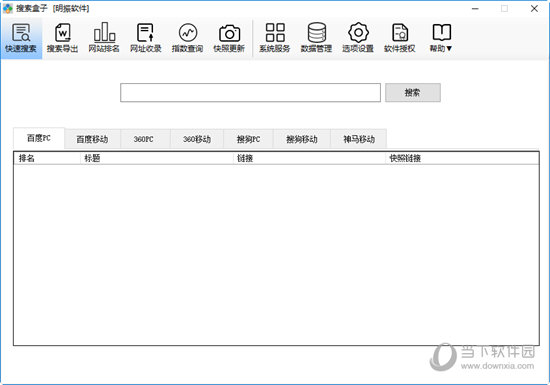Click the search keyword input field
Image resolution: width=550 pixels, height=385 pixels.
point(250,93)
